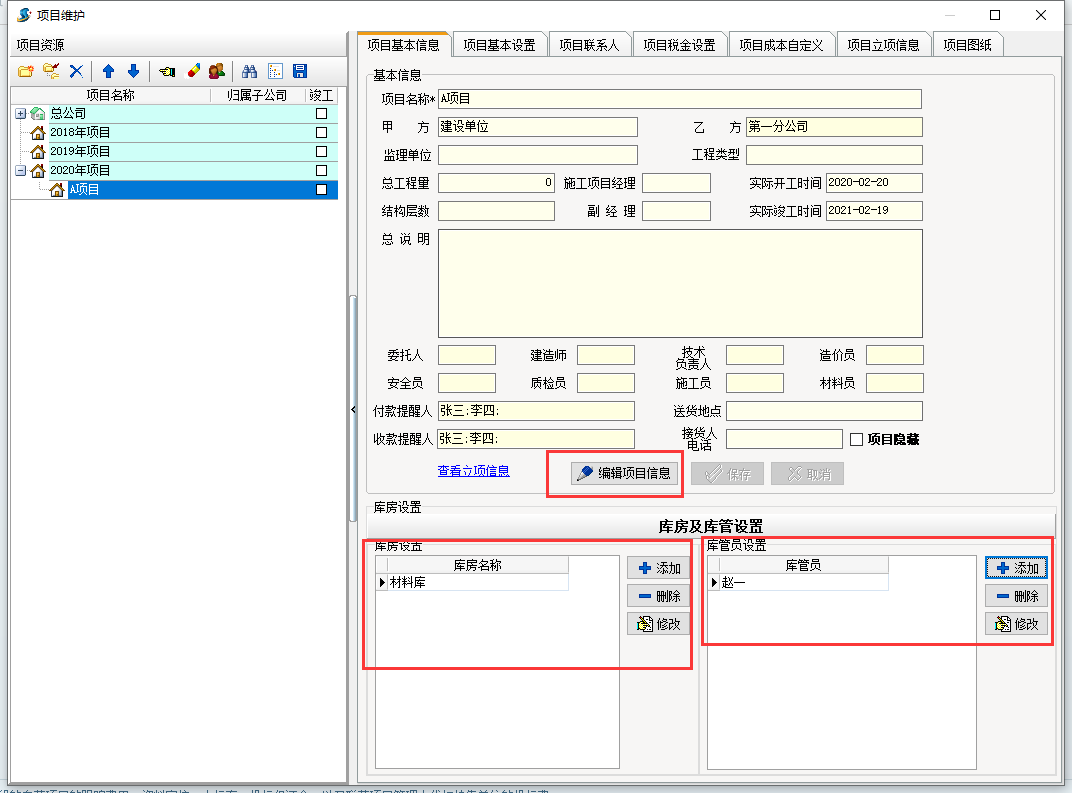Click the binoculars search icon
The width and height of the screenshot is (1072, 793).
[x=250, y=71]
